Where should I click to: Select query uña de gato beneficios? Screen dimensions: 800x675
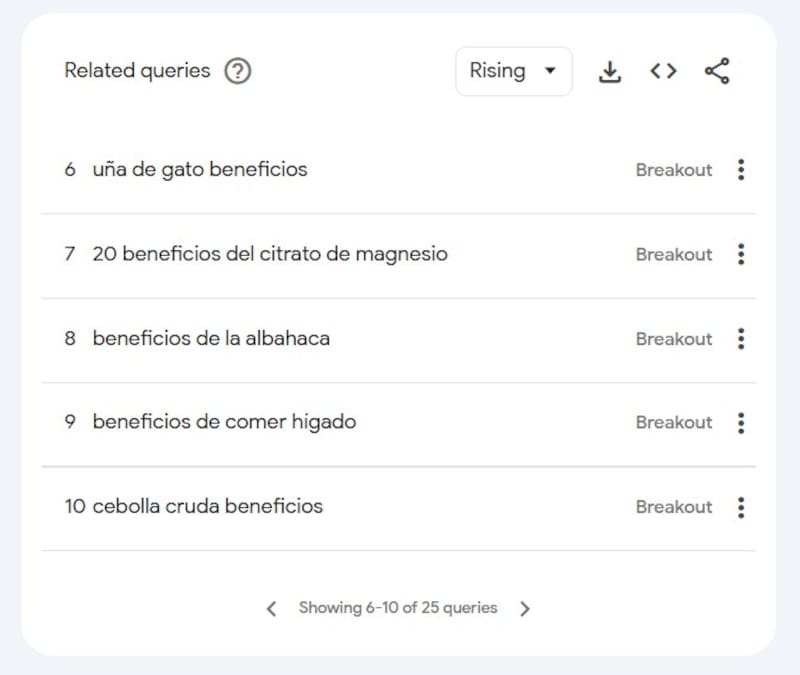200,170
